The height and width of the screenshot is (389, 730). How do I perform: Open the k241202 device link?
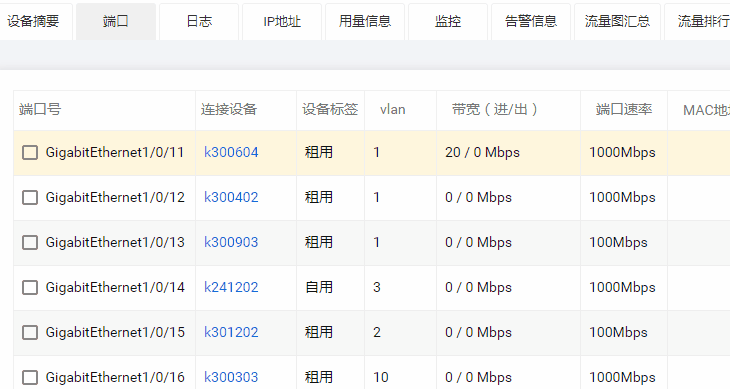pyautogui.click(x=231, y=288)
